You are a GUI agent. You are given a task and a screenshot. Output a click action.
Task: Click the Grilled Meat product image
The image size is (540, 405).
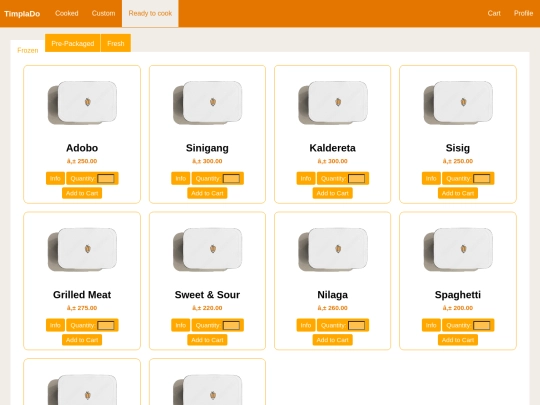(82, 249)
